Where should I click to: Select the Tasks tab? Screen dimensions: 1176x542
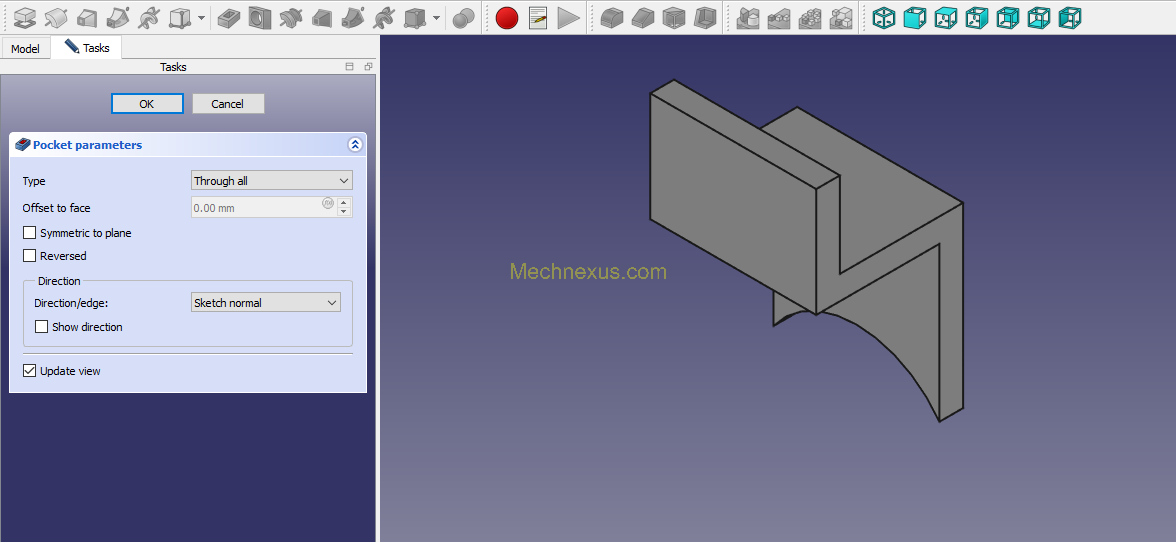click(87, 48)
